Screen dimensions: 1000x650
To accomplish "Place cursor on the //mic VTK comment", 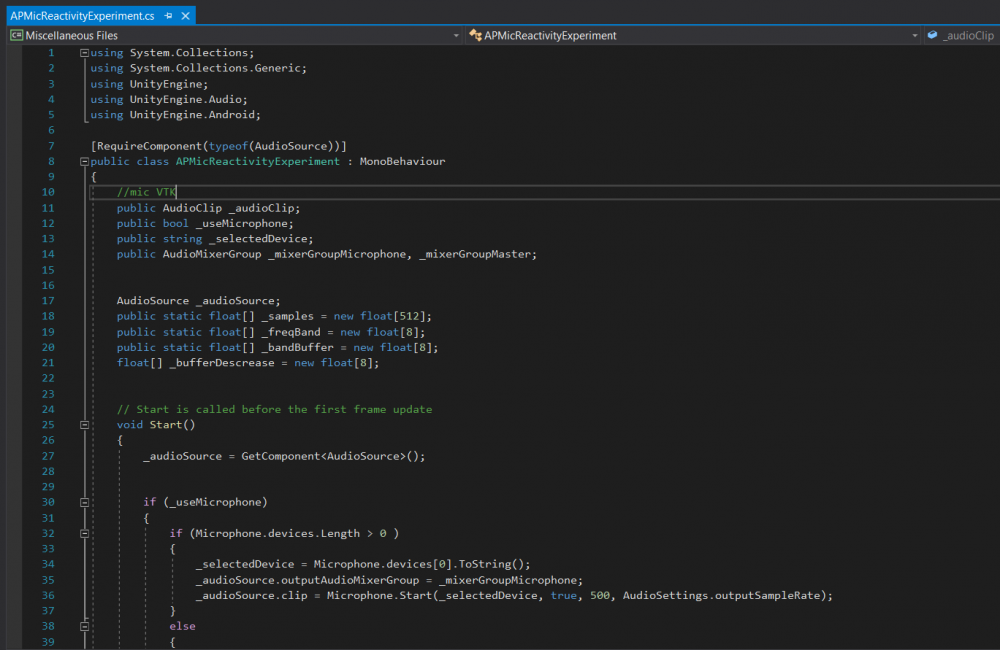I will coord(146,192).
